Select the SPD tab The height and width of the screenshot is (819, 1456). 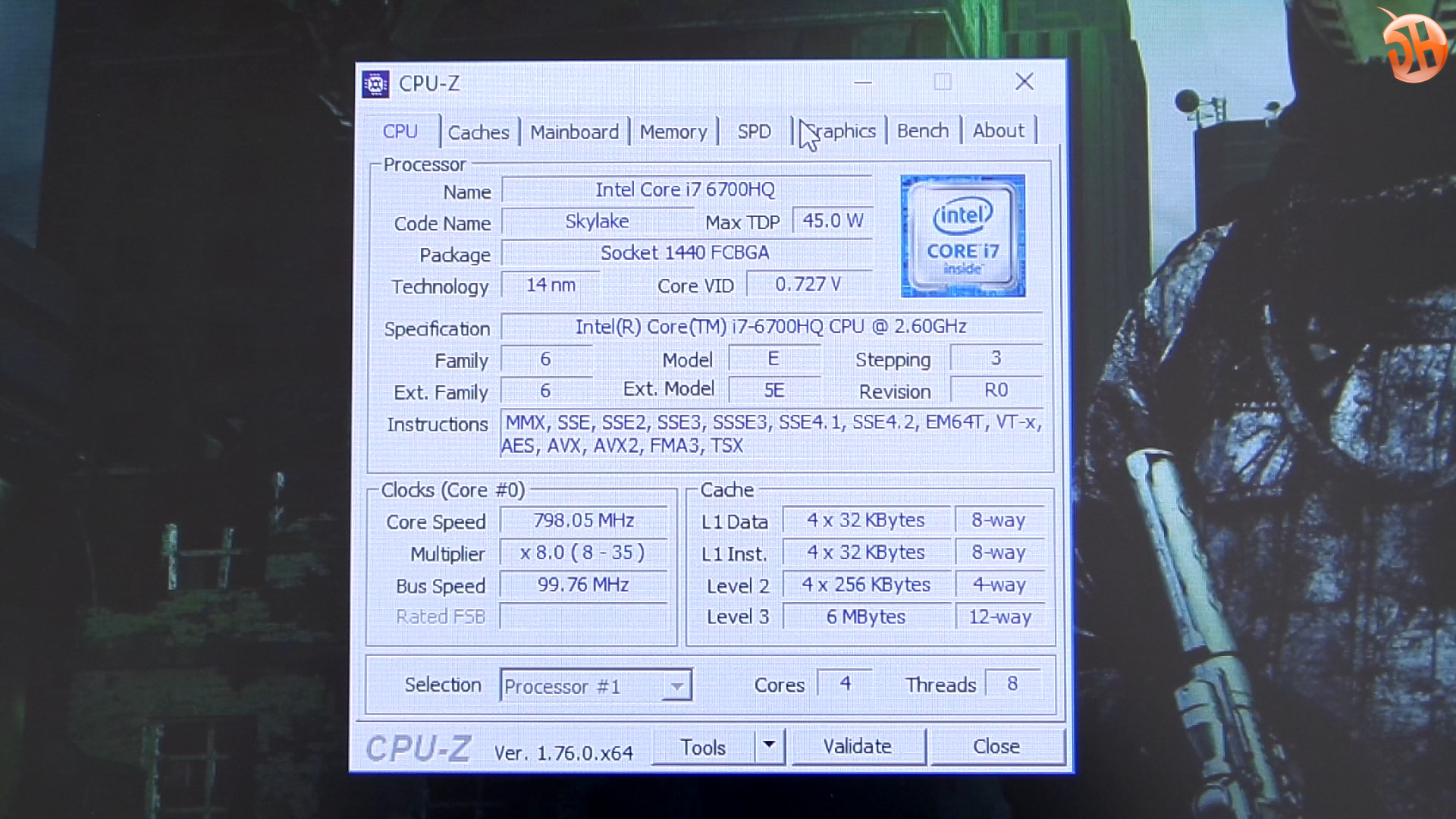754,132
